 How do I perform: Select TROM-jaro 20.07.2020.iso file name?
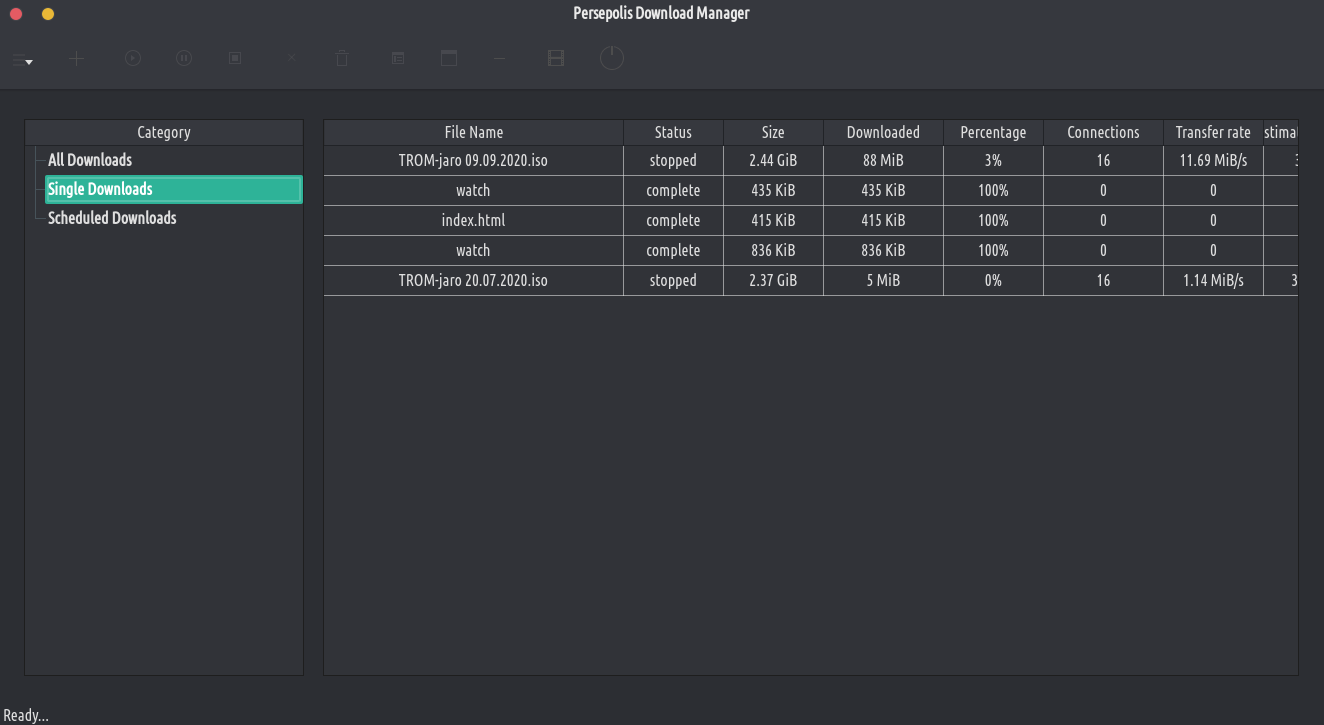pyautogui.click(x=474, y=280)
